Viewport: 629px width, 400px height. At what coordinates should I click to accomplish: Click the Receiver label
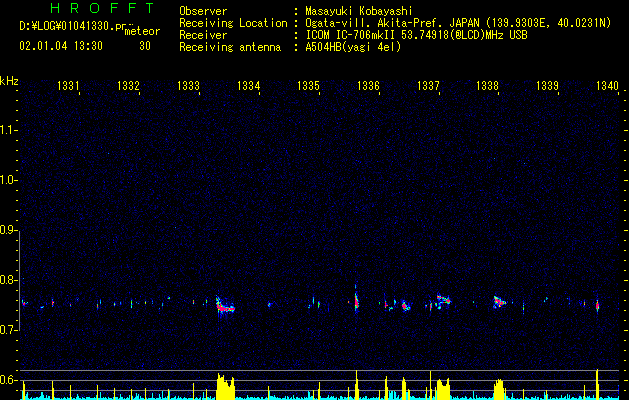coord(203,35)
